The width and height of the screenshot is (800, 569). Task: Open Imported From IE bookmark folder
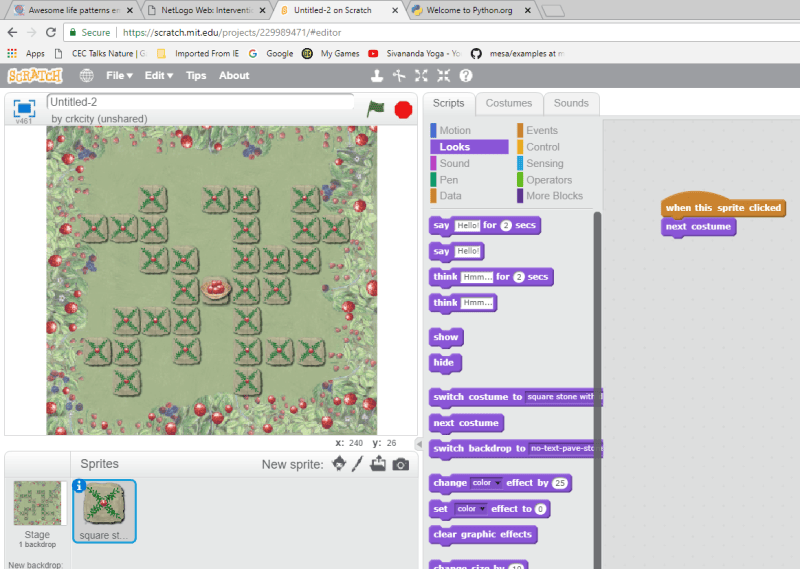click(x=198, y=53)
